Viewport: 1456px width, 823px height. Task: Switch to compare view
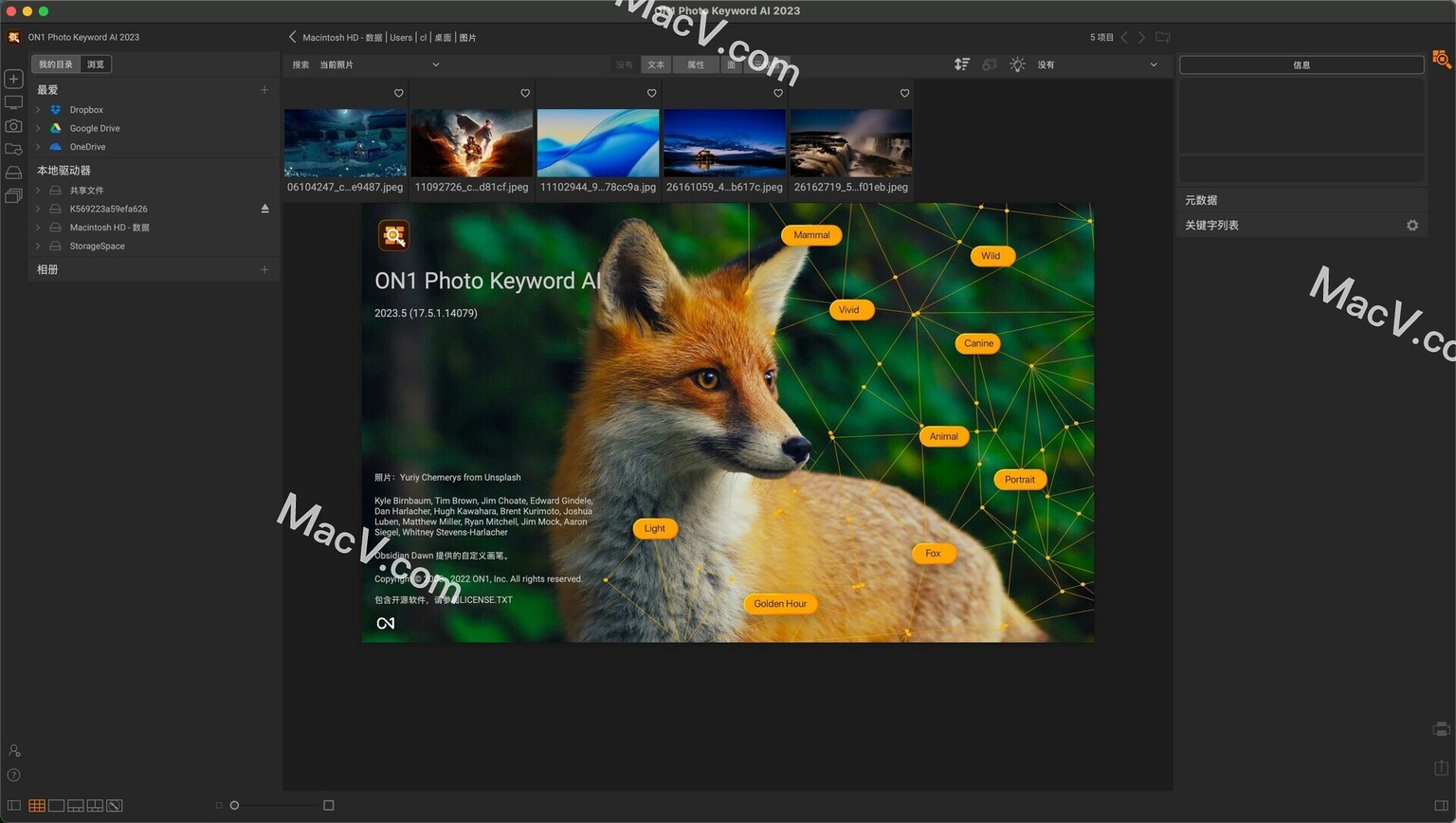tap(95, 806)
